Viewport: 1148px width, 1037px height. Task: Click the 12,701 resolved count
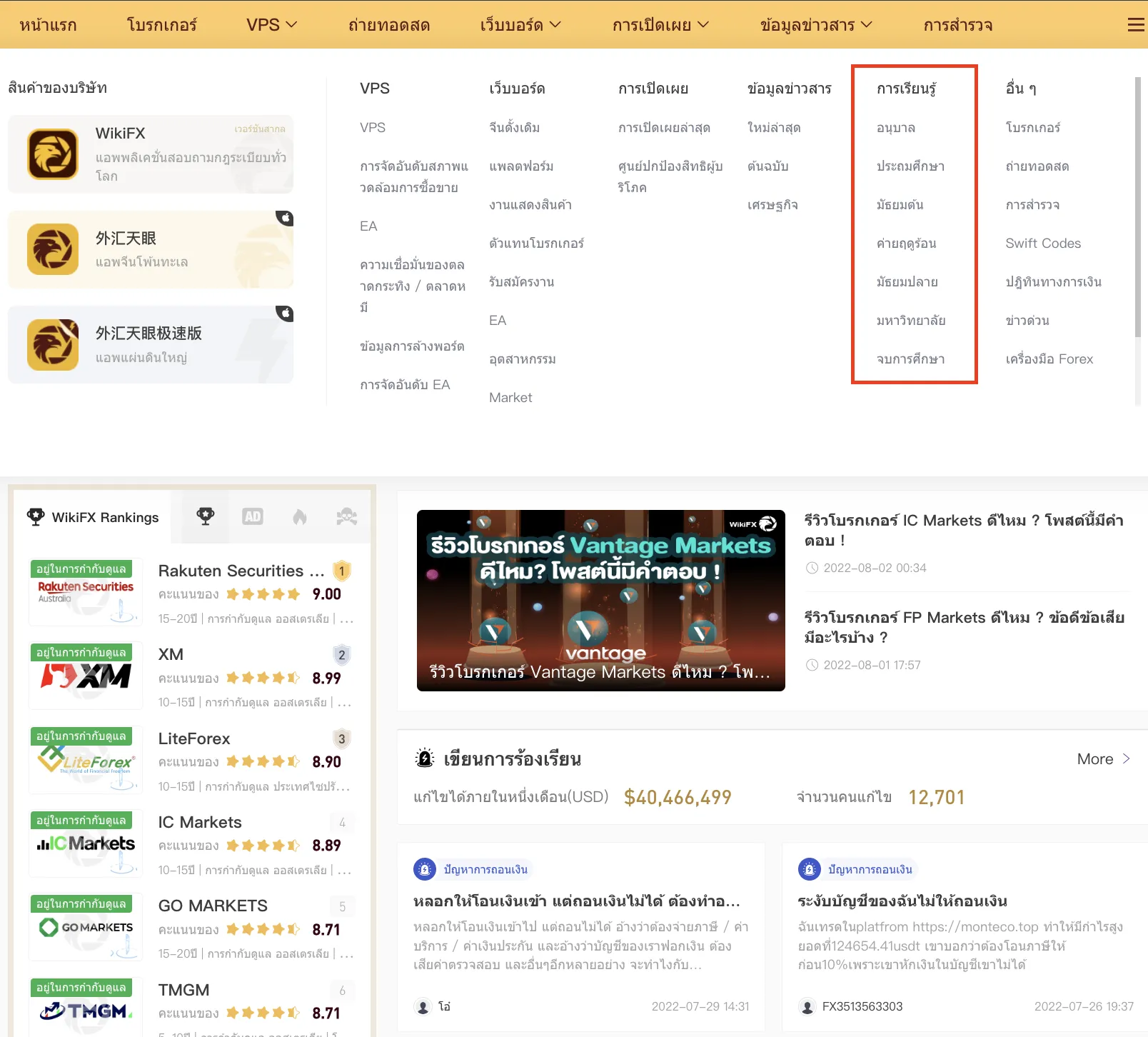click(936, 797)
